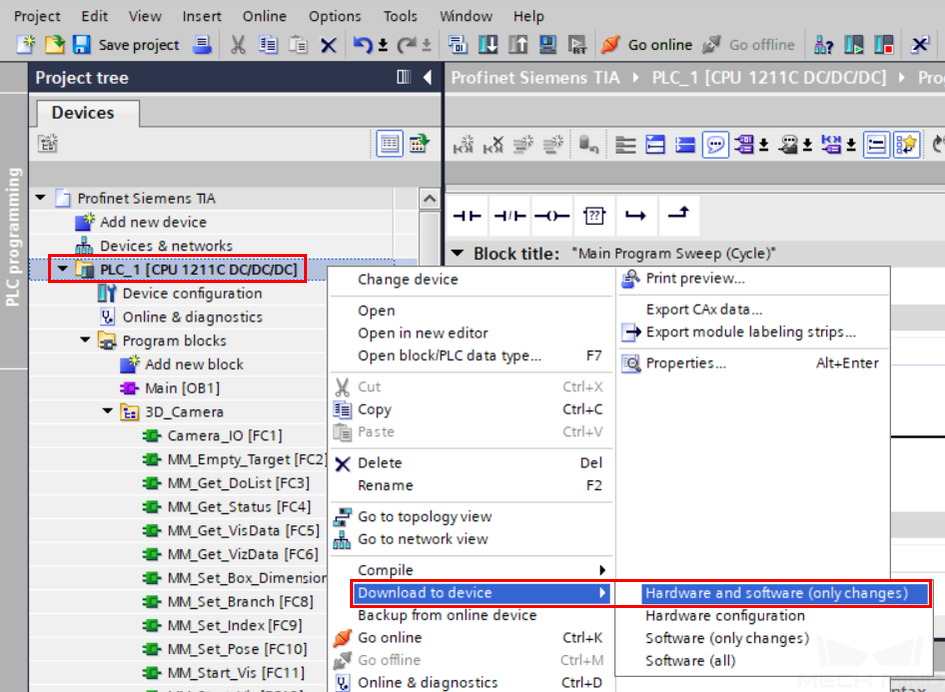The height and width of the screenshot is (692, 945).
Task: Collapse the 3D_Camera group arrow
Action: point(108,411)
